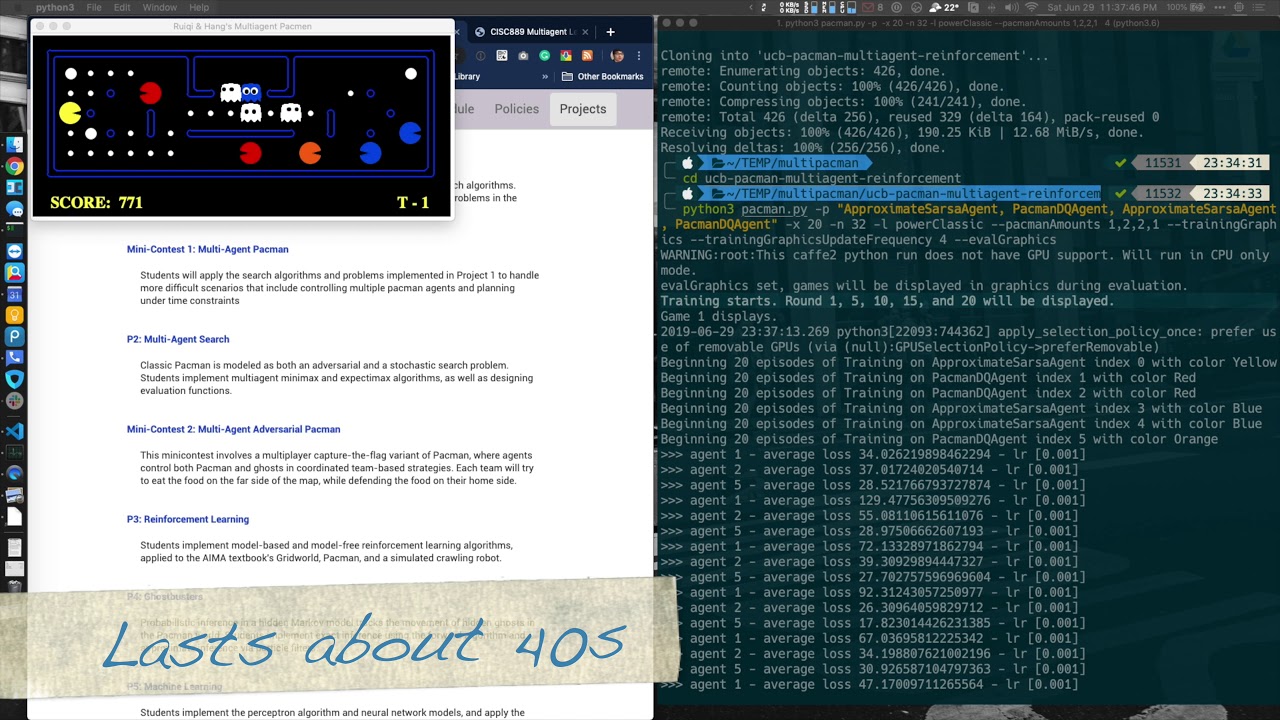Click the Grammarly extension icon in Chrome

tap(544, 56)
